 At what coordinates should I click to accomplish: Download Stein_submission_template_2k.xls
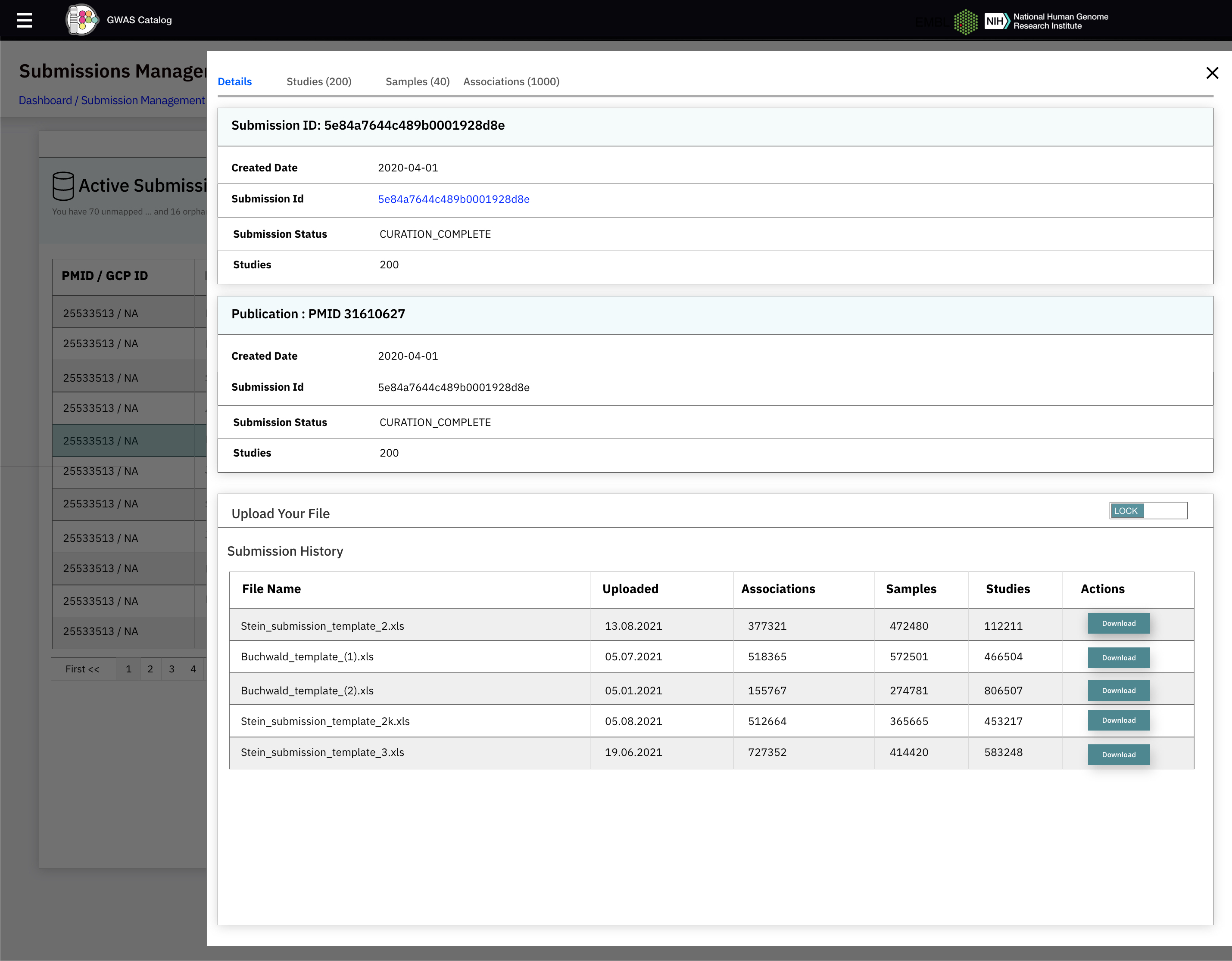point(1119,720)
